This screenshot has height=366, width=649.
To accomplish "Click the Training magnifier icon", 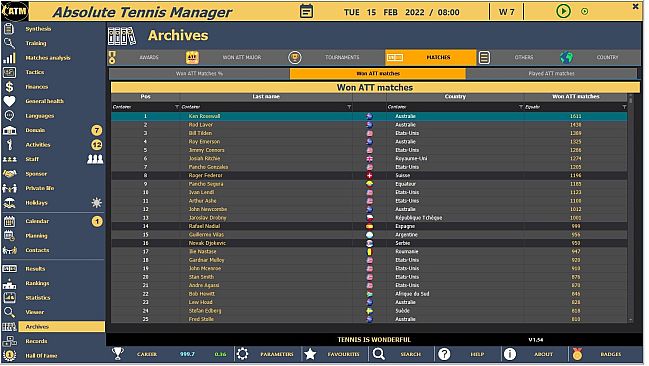I will pos(9,43).
